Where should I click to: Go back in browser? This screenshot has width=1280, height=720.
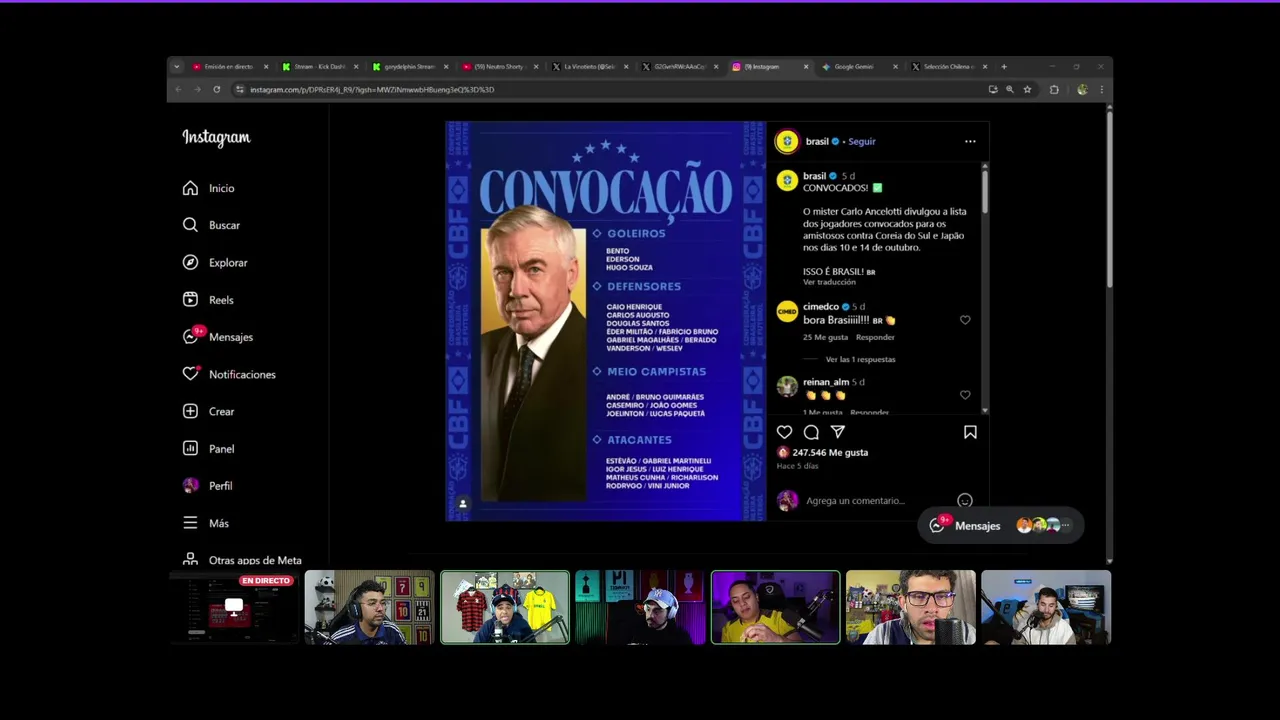pyautogui.click(x=179, y=90)
